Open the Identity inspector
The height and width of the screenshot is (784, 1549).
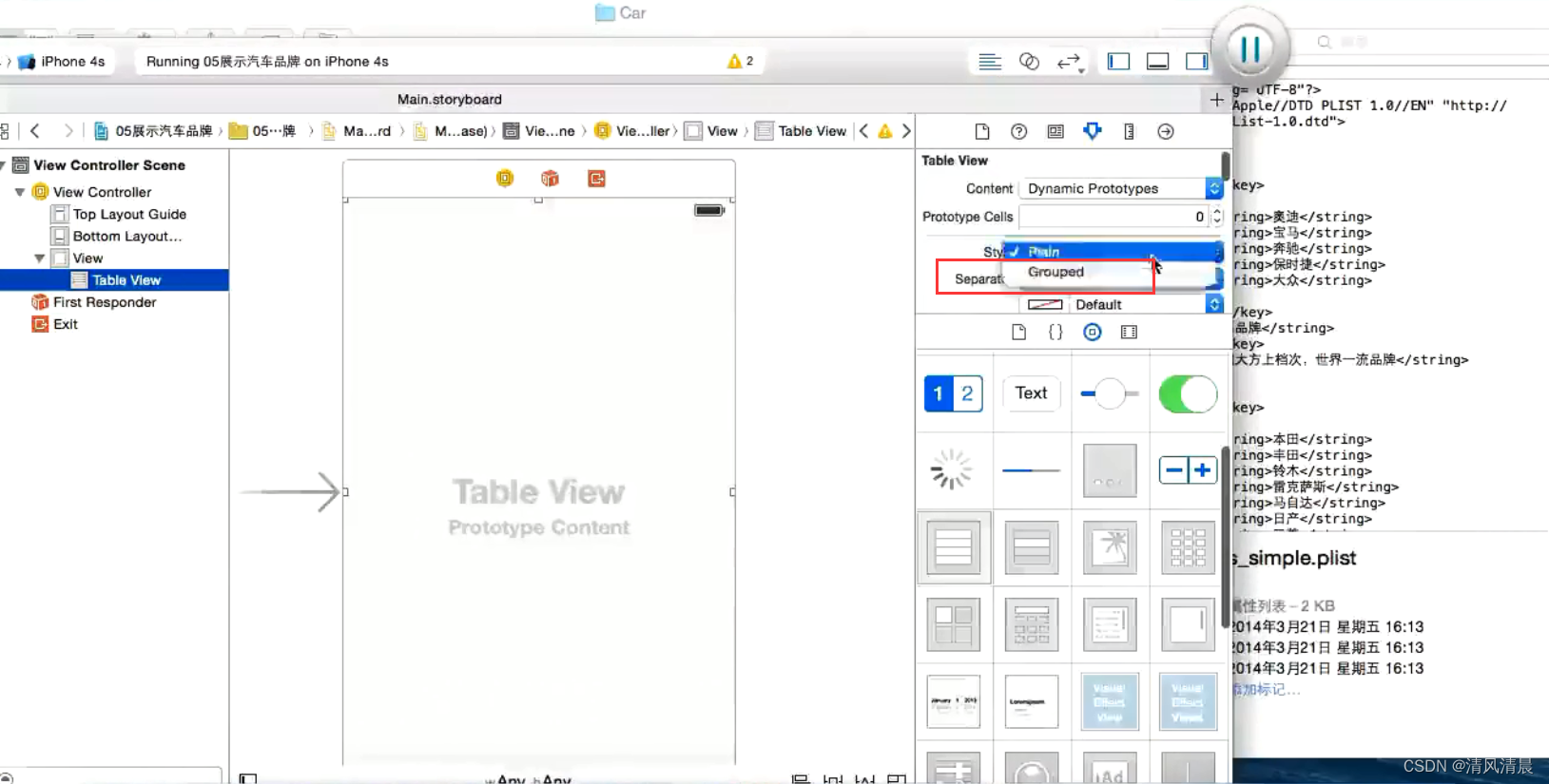click(1055, 131)
